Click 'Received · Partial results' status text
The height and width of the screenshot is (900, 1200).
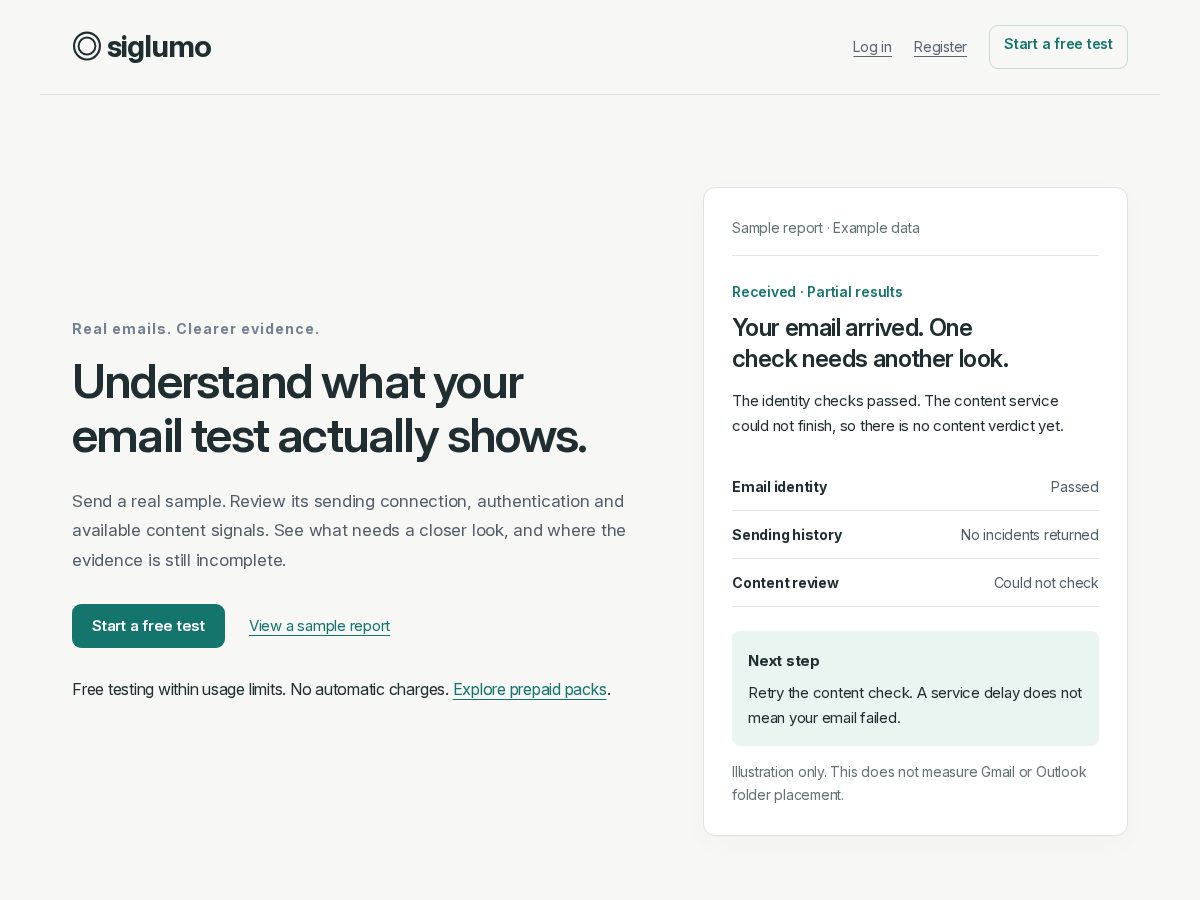point(817,292)
